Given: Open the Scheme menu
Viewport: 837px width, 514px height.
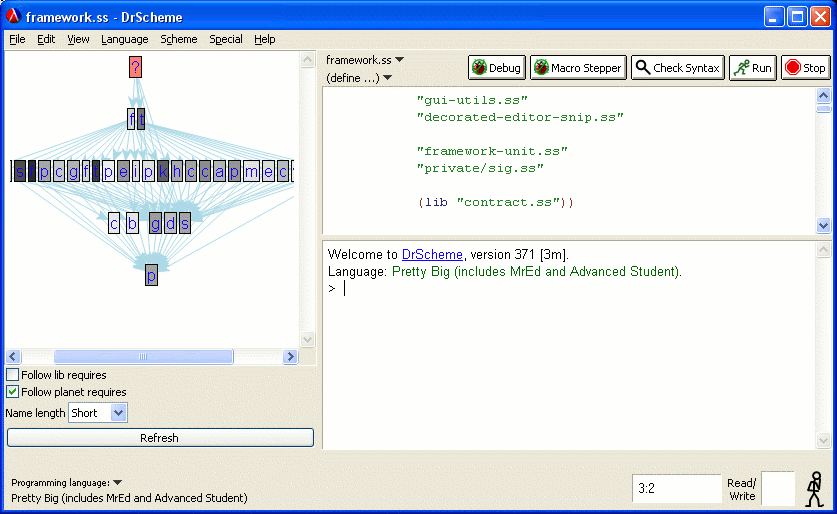Looking at the screenshot, I should [x=179, y=39].
